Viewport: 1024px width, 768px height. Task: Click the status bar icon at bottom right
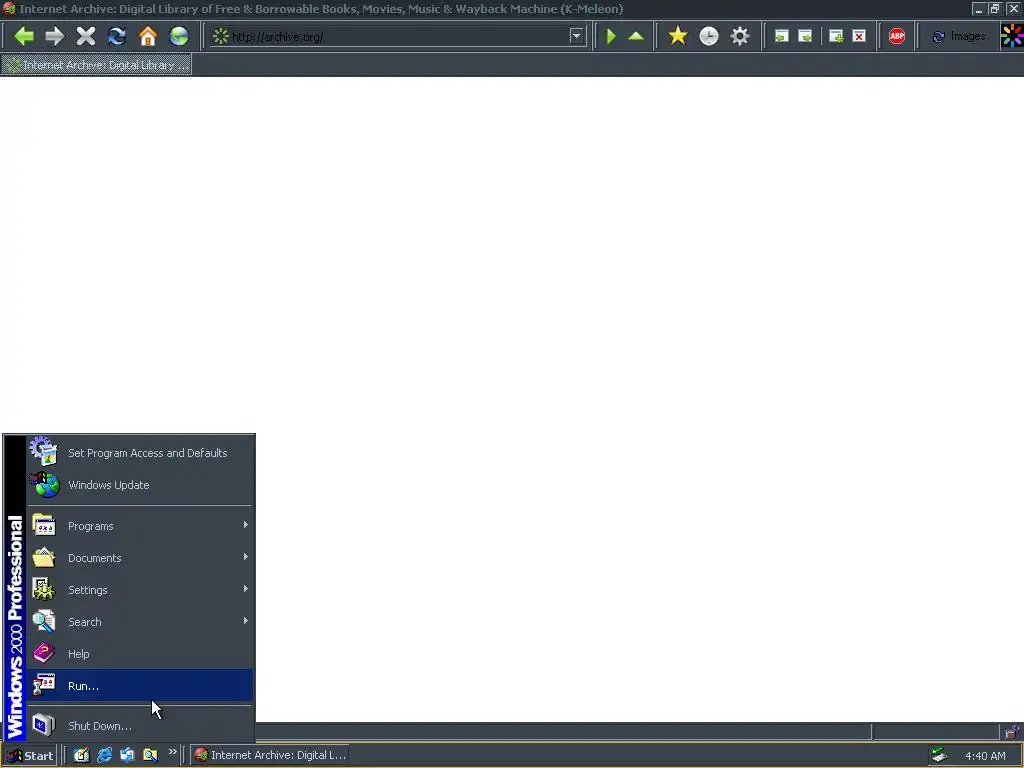coord(1012,731)
